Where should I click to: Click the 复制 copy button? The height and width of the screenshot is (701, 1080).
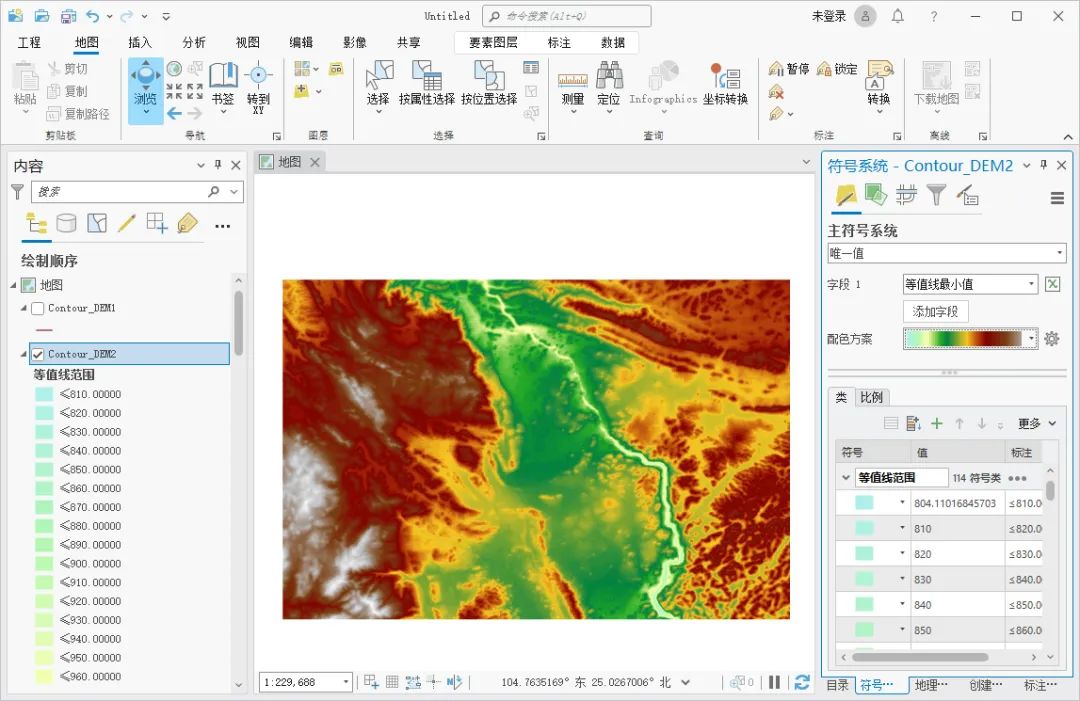click(x=68, y=92)
